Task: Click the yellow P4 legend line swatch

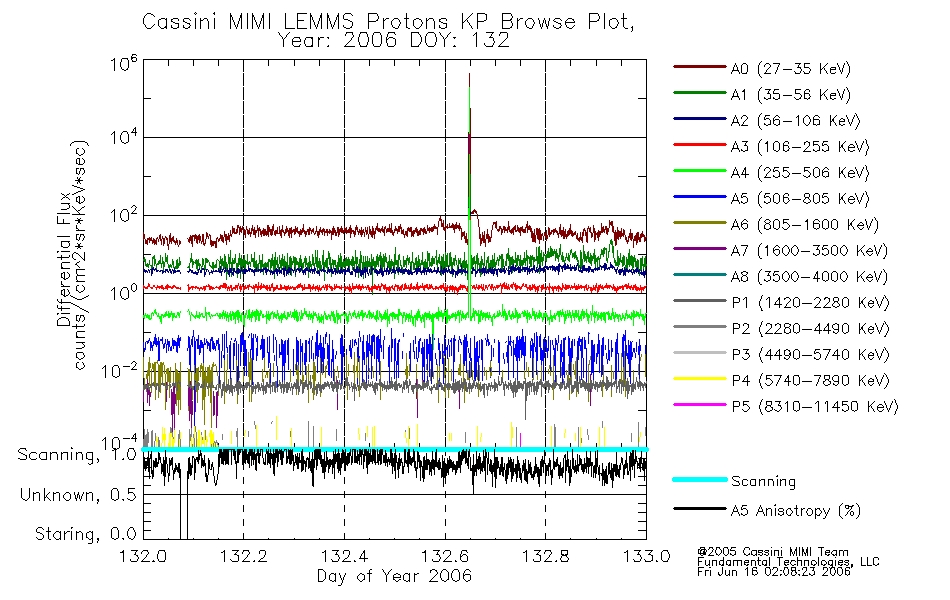Action: click(x=700, y=379)
